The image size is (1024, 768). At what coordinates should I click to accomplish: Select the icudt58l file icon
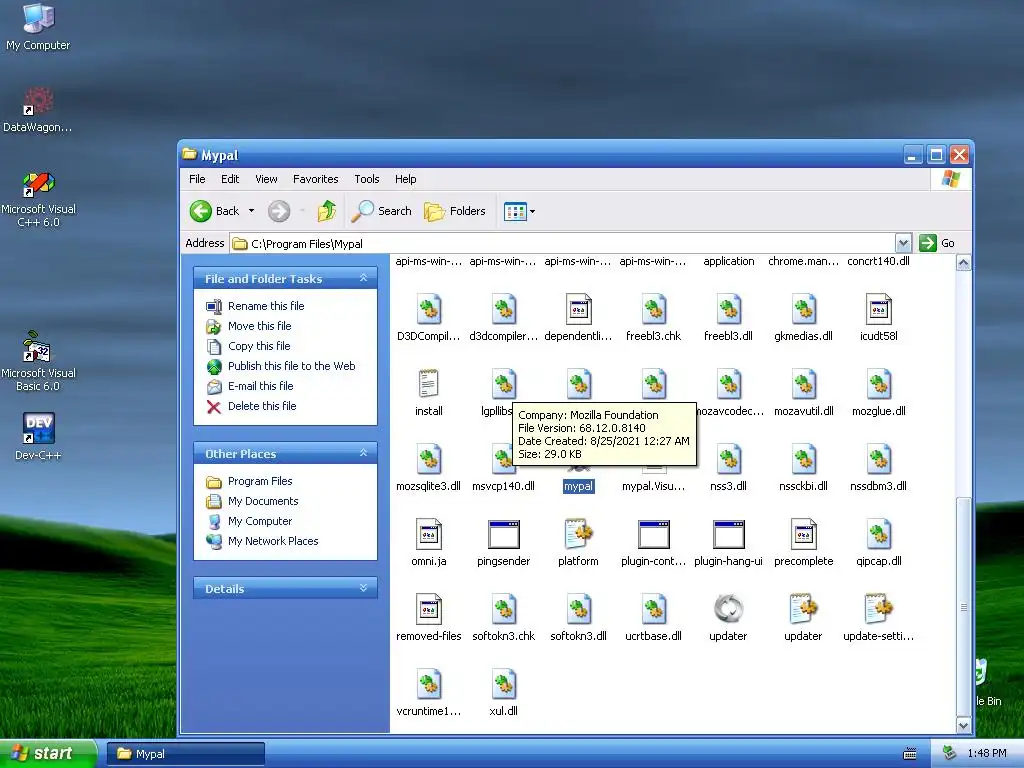point(878,309)
